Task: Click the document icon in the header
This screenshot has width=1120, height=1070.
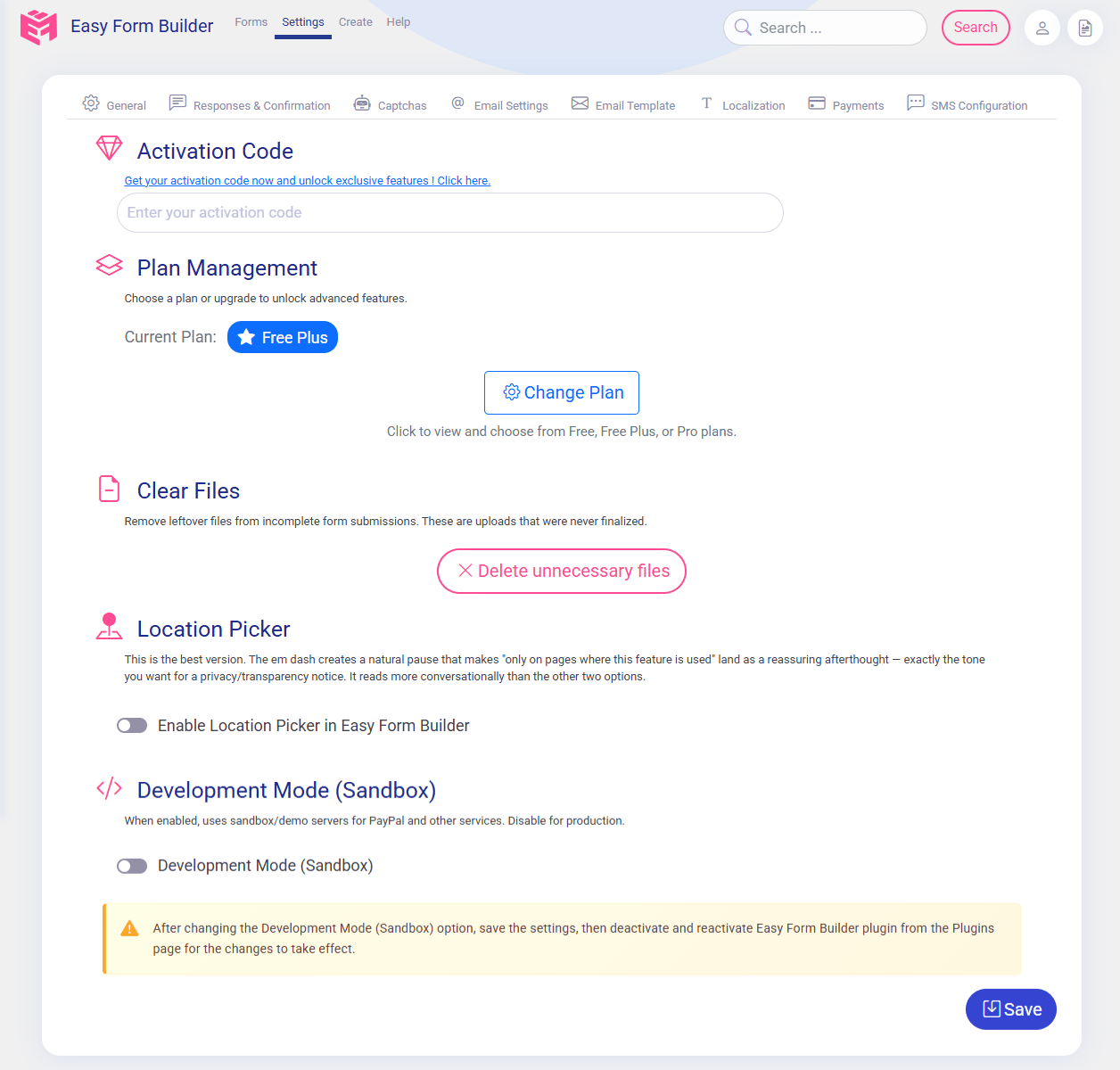Action: point(1084,28)
